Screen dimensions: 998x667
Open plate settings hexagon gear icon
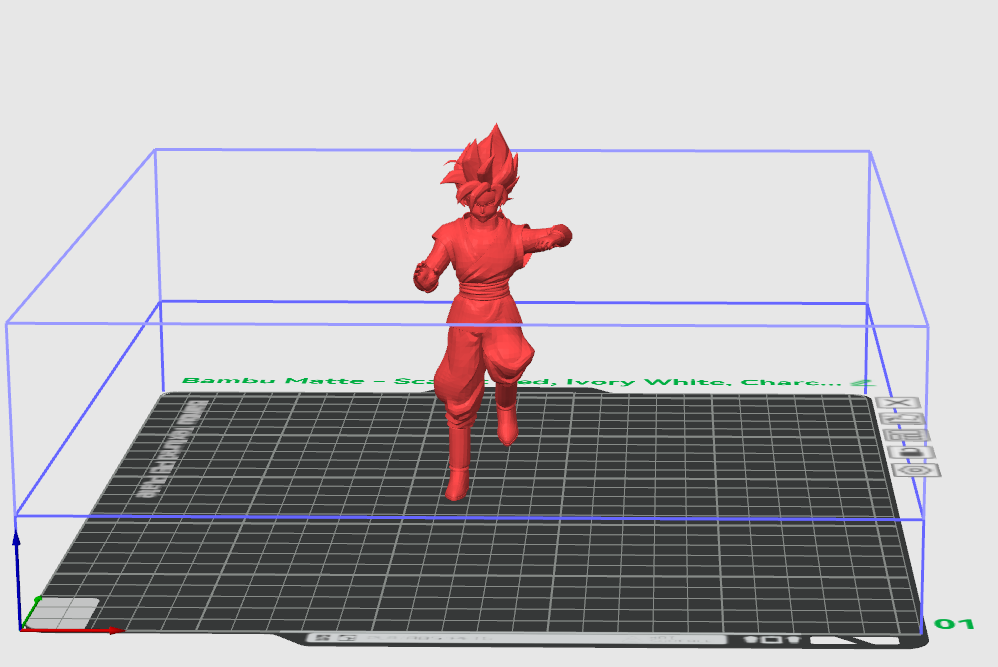click(917, 470)
